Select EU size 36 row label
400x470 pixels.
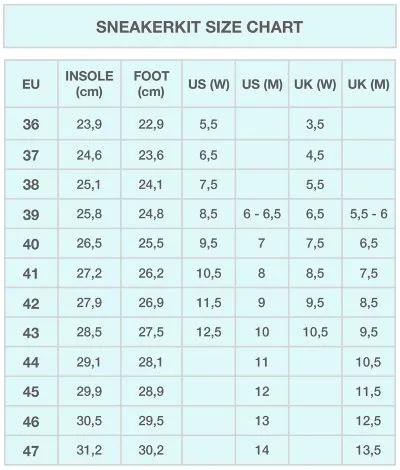pyautogui.click(x=31, y=124)
